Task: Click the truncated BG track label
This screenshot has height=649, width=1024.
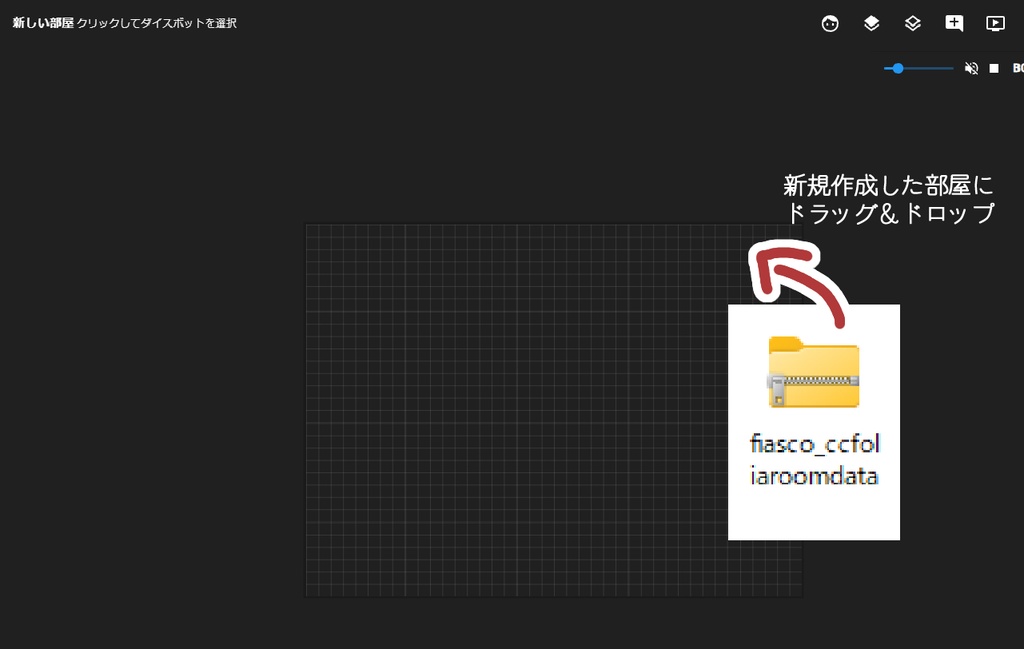Action: coord(1018,68)
